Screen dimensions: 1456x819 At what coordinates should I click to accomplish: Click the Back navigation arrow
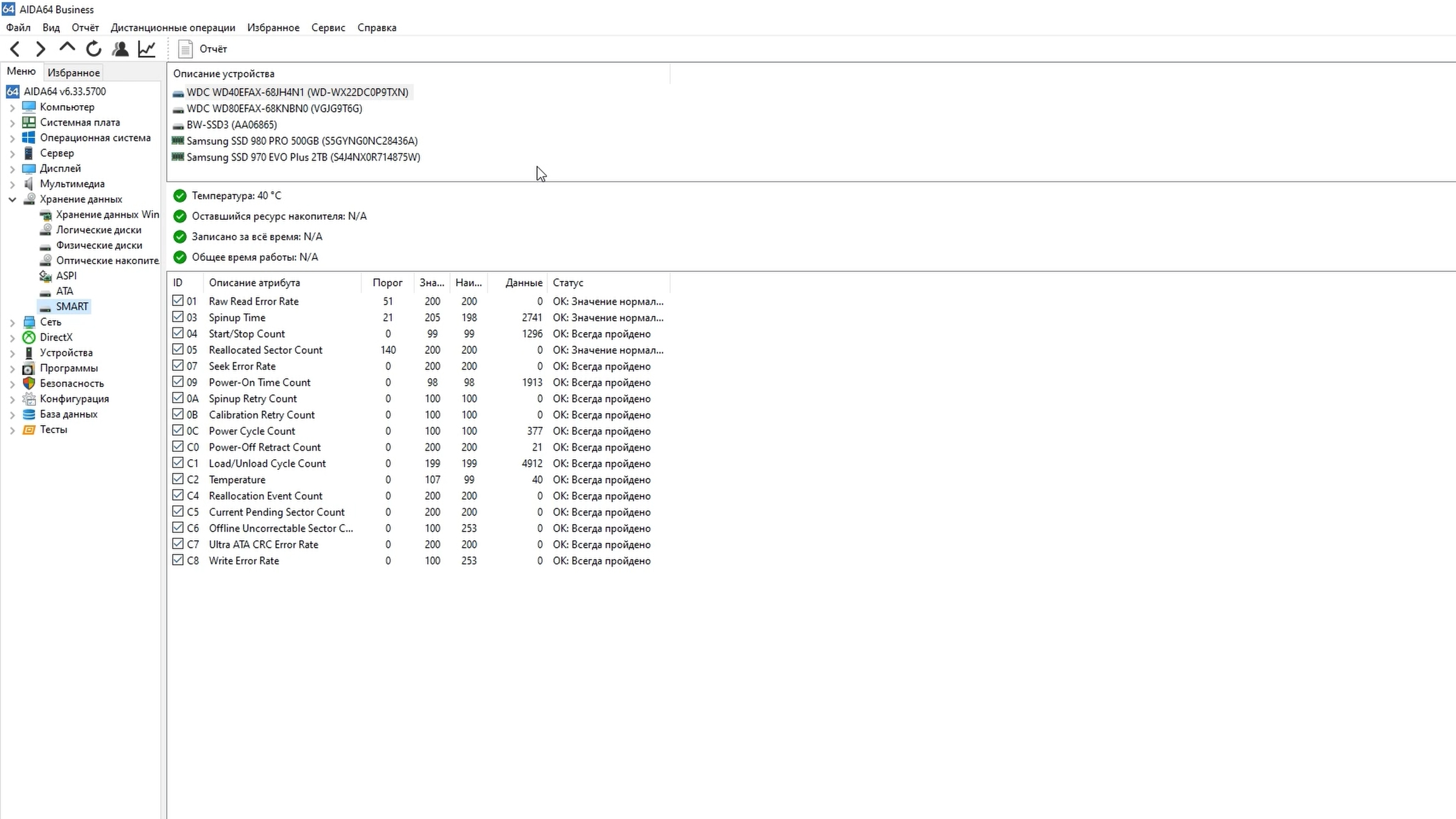point(15,49)
